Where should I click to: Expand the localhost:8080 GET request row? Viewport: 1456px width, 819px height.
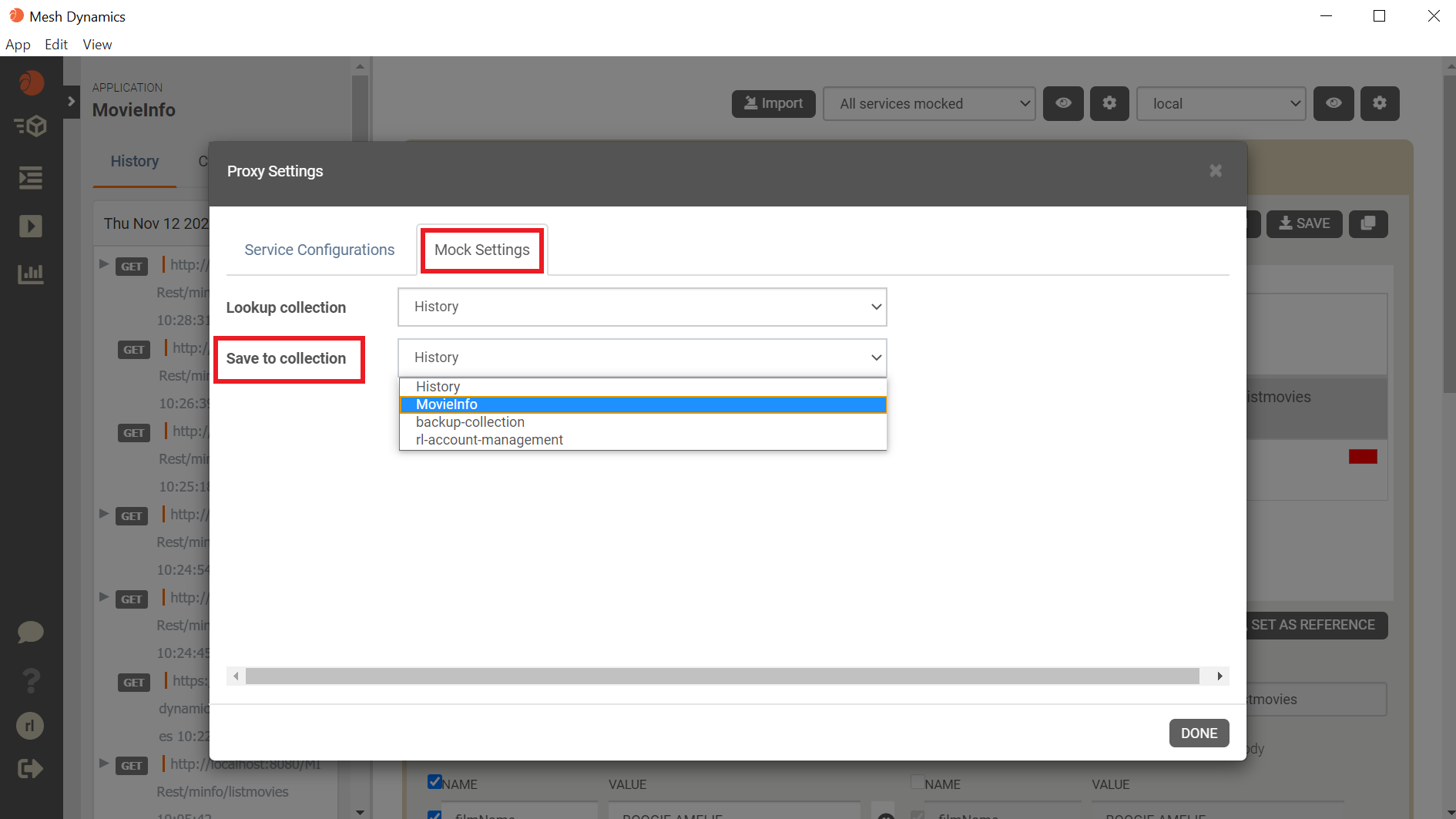(x=104, y=764)
